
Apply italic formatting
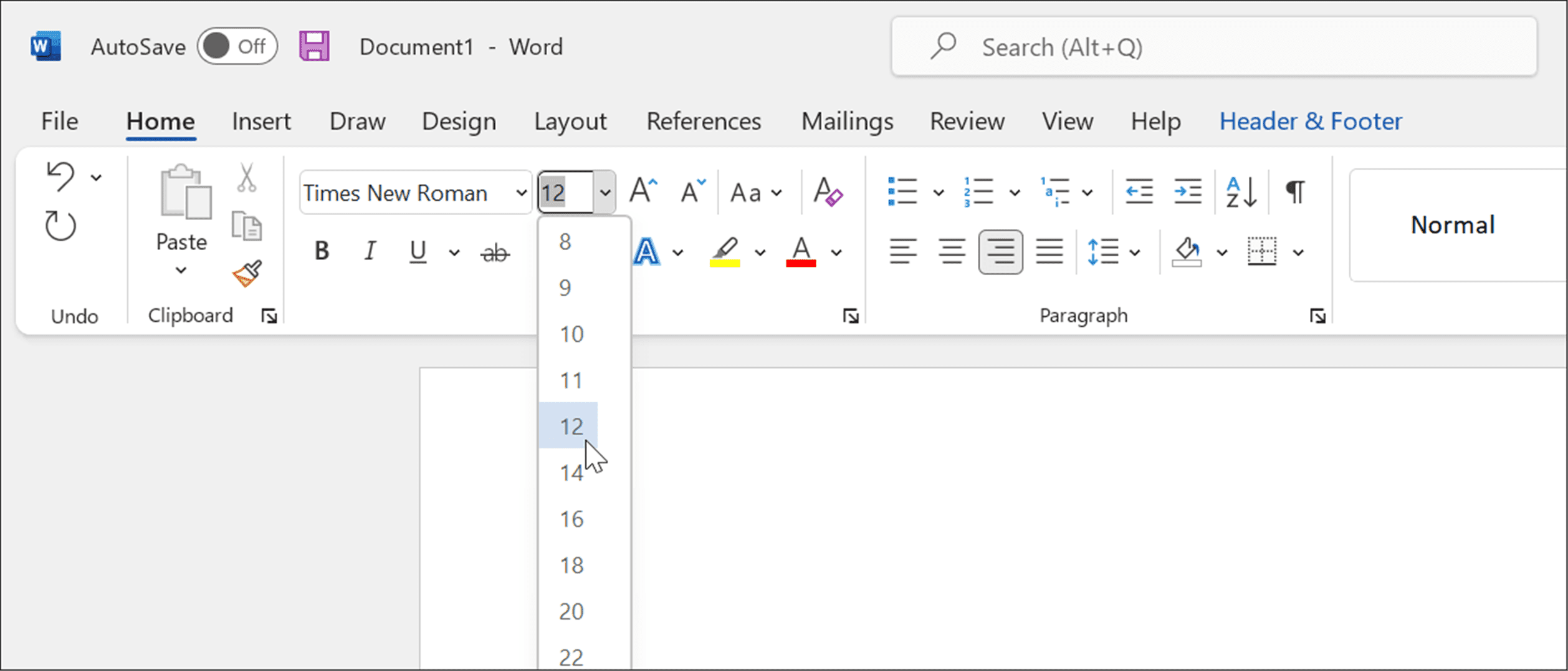(370, 251)
